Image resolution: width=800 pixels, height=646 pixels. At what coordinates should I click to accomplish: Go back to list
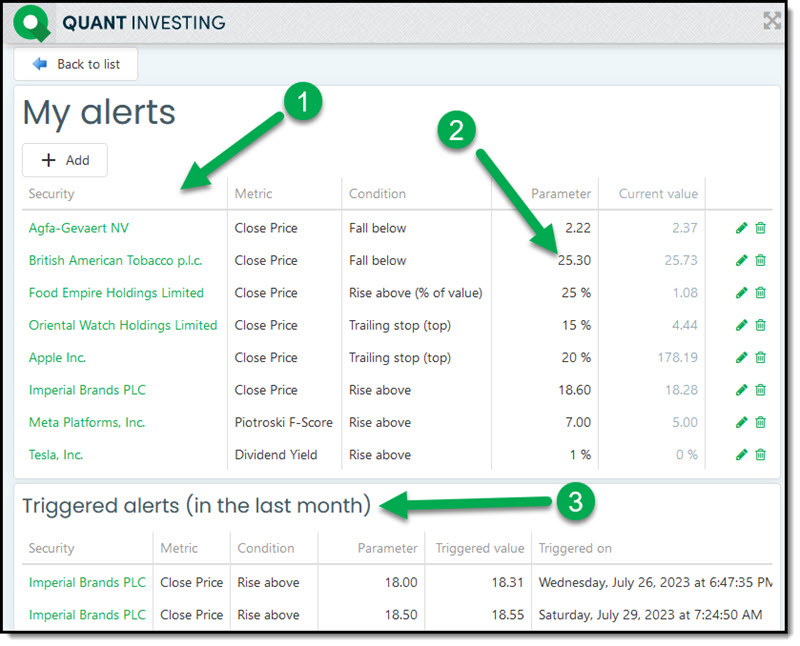coord(76,64)
